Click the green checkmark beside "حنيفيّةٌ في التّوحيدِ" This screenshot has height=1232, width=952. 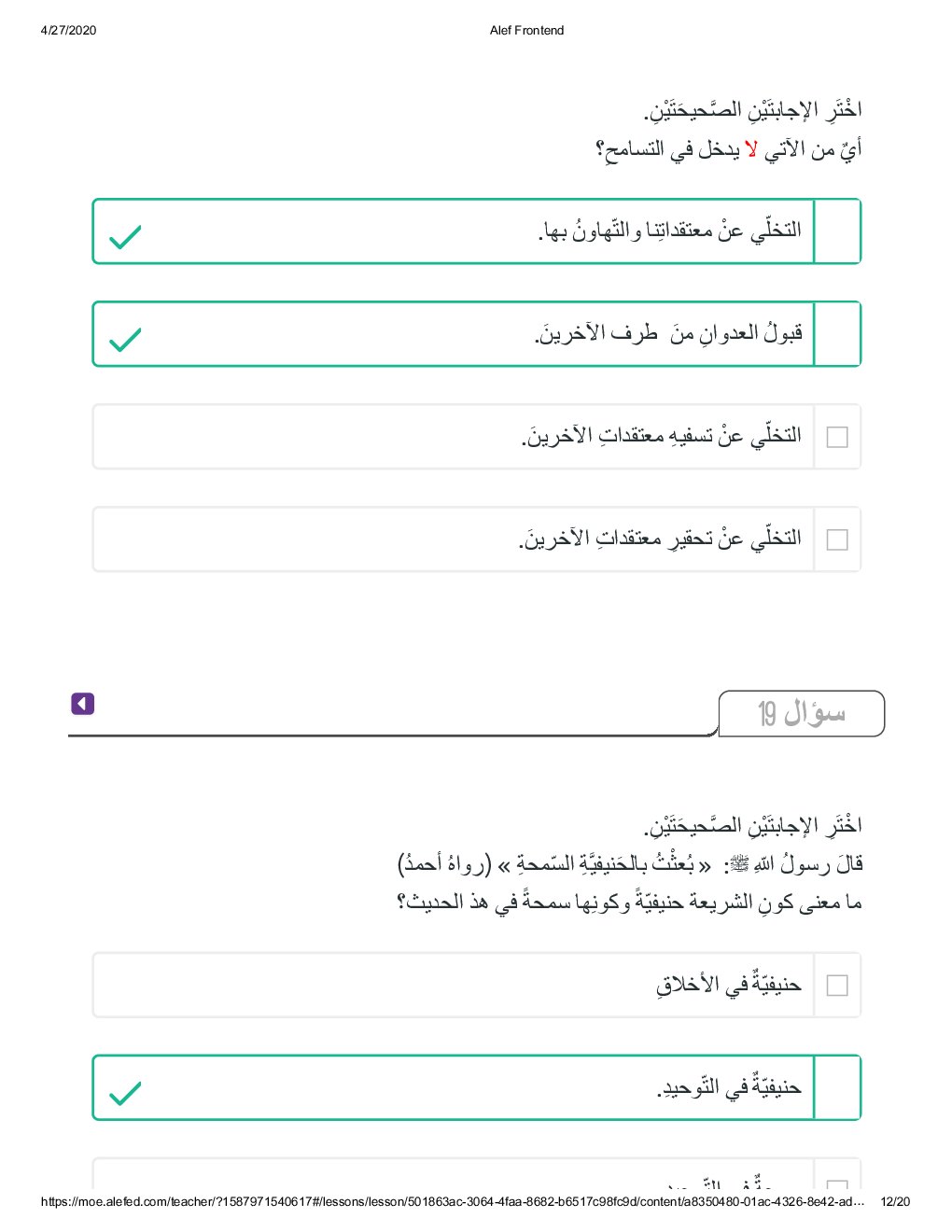click(x=125, y=1093)
